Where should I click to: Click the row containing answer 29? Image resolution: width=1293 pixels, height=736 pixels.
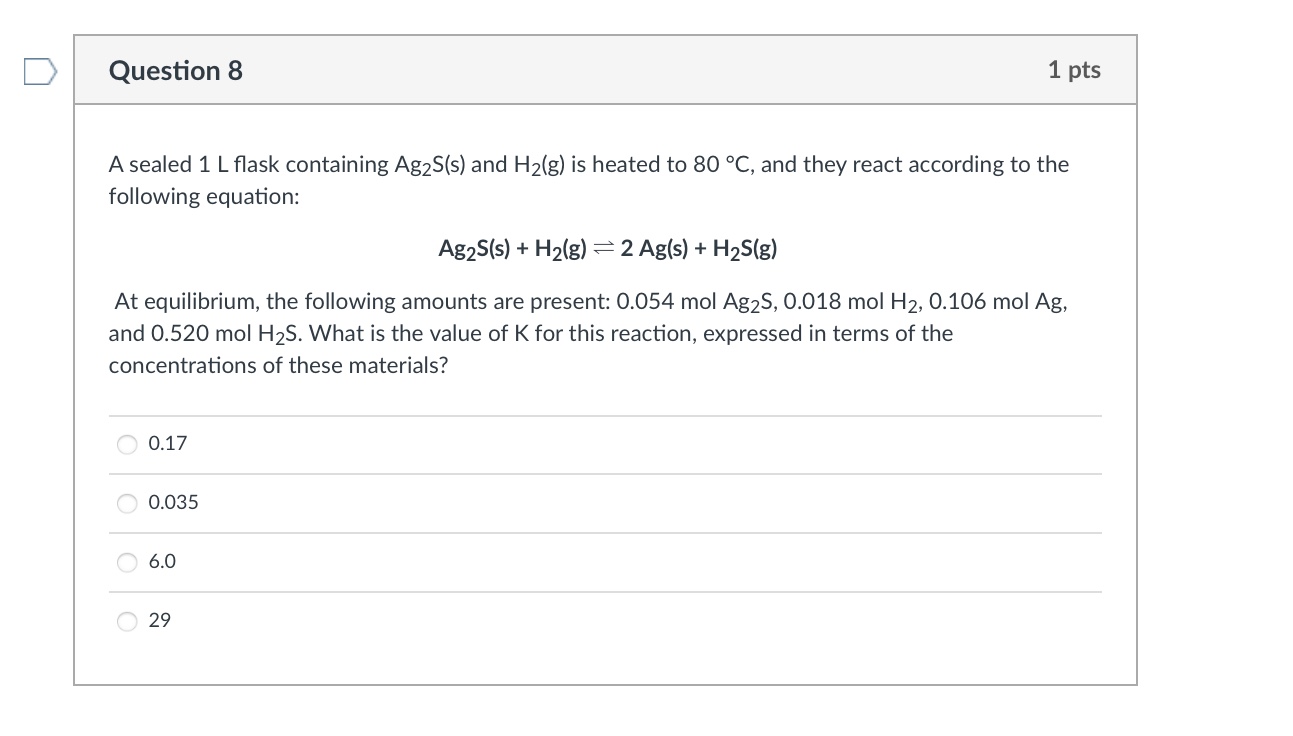point(600,621)
